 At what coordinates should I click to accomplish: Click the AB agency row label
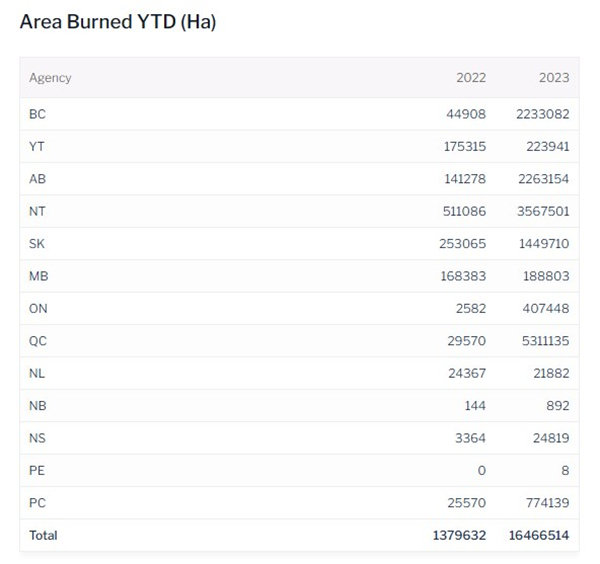pyautogui.click(x=38, y=179)
